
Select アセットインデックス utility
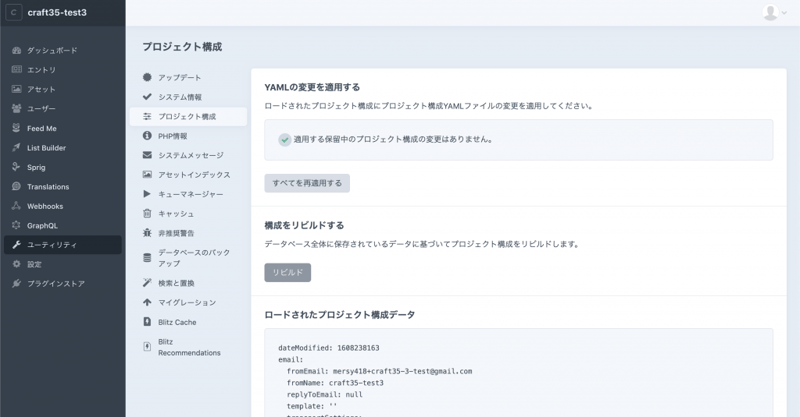[x=194, y=174]
